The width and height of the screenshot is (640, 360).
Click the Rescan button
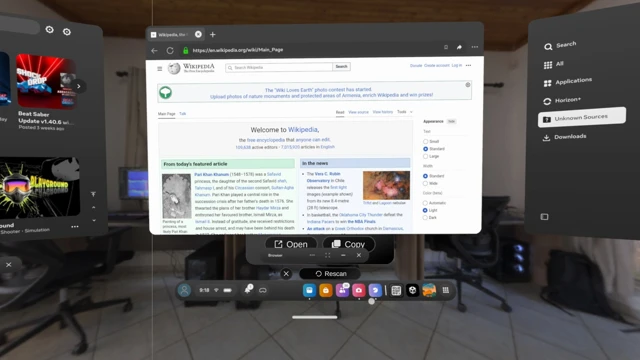click(330, 274)
